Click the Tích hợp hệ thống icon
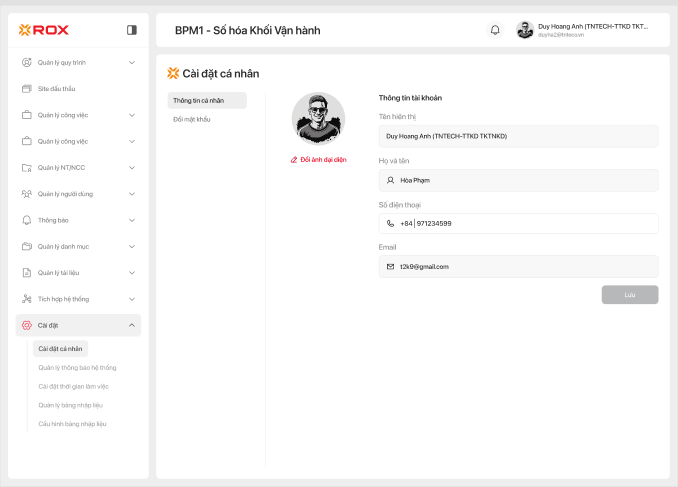 click(x=27, y=298)
